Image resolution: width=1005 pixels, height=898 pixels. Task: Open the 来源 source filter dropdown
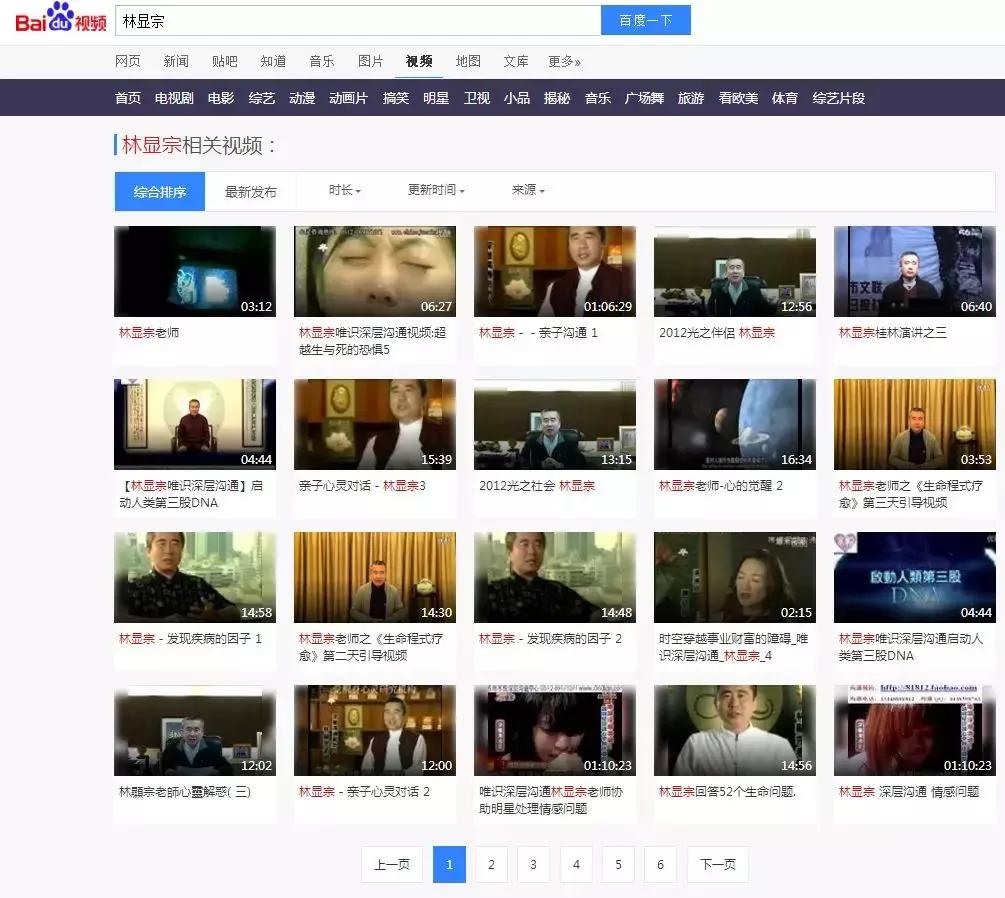[x=524, y=190]
